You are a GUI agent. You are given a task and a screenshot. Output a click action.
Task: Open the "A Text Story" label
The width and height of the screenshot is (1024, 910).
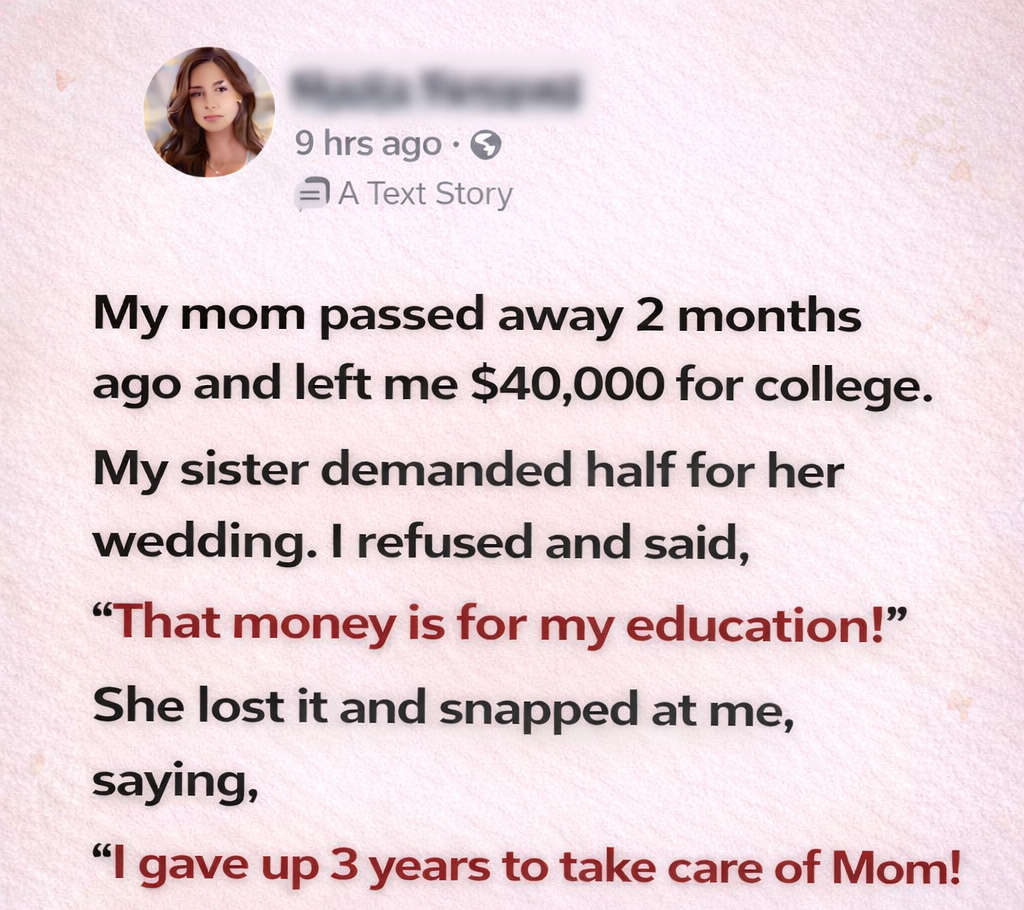pyautogui.click(x=425, y=193)
